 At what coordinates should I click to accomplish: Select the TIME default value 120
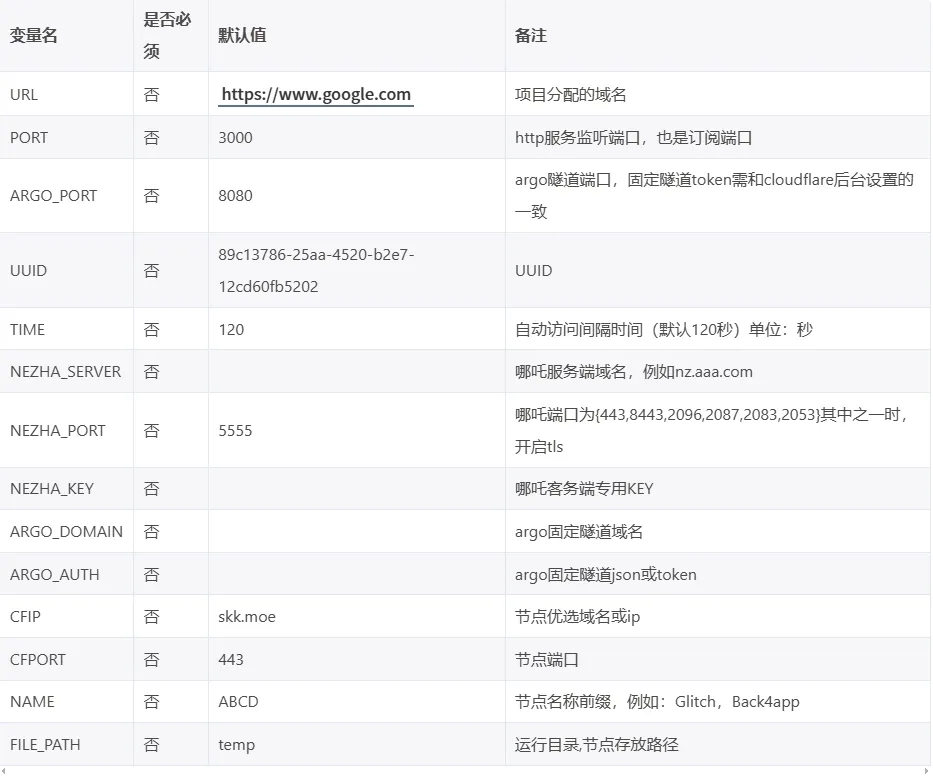pyautogui.click(x=231, y=329)
